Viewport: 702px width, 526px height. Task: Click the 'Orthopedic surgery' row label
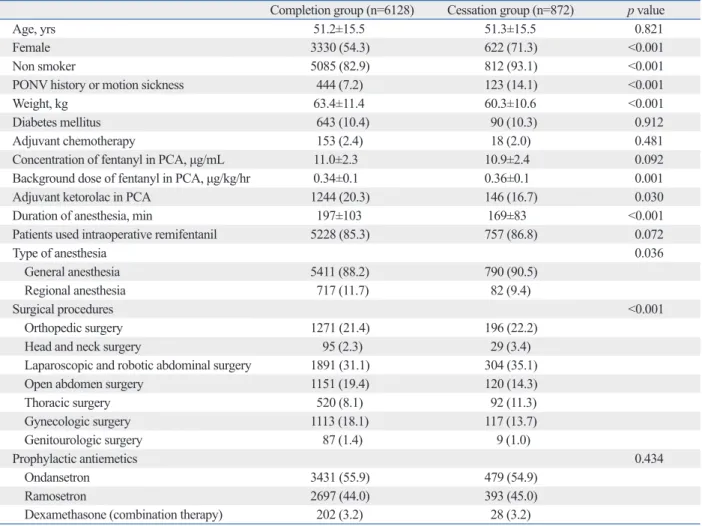(x=73, y=328)
